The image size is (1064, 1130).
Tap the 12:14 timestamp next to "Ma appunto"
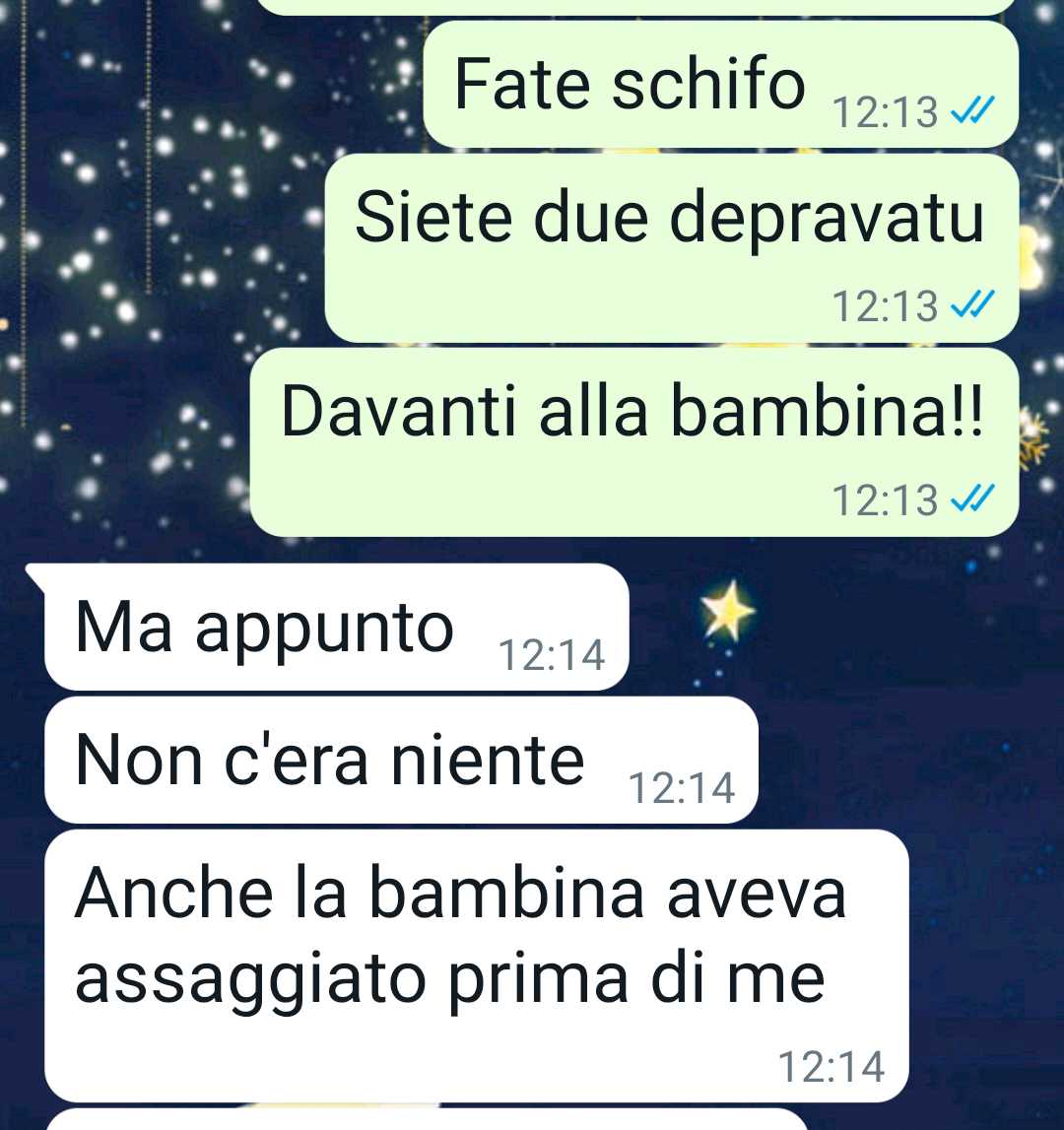pyautogui.click(x=552, y=655)
